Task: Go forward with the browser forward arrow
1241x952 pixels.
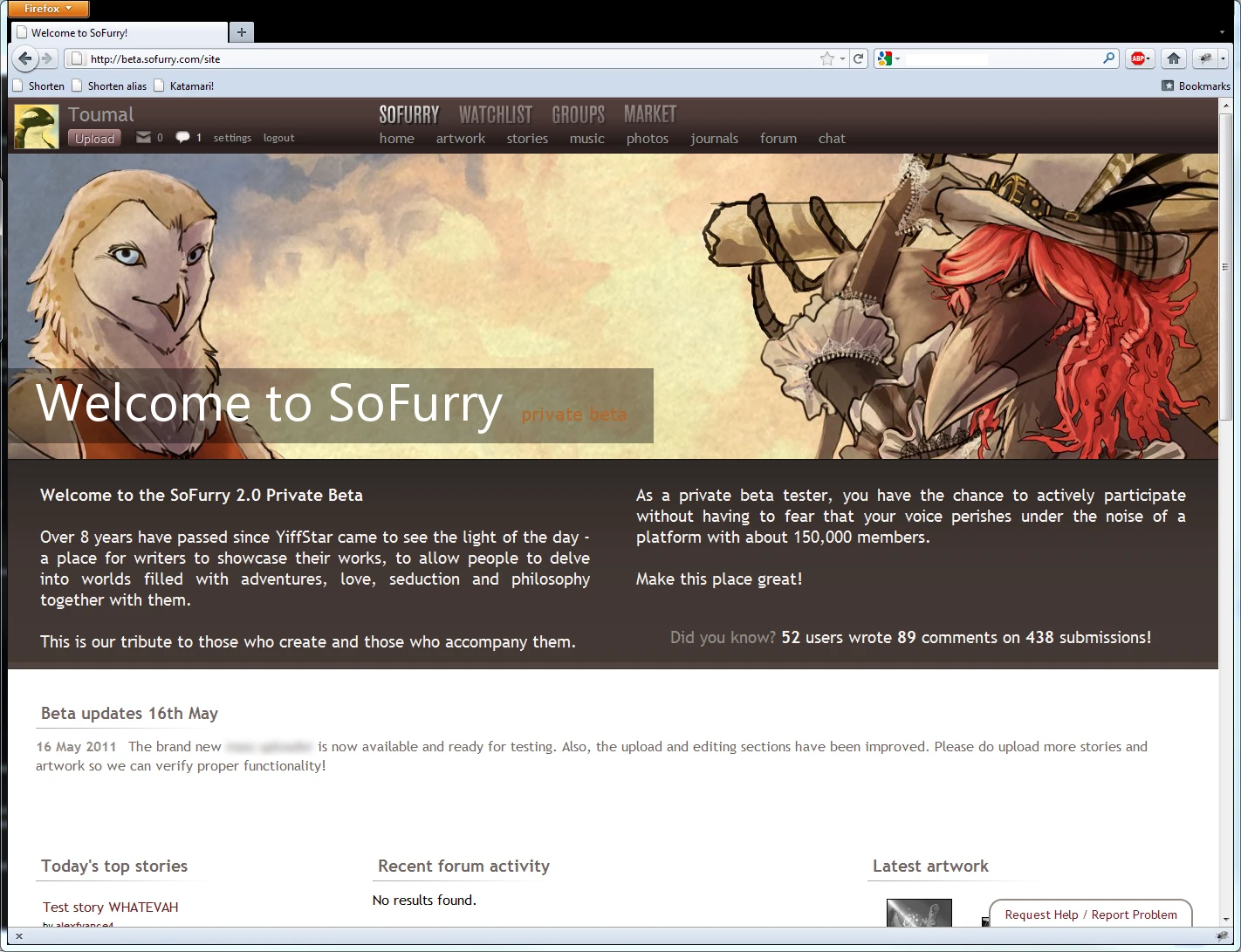Action: [x=47, y=58]
